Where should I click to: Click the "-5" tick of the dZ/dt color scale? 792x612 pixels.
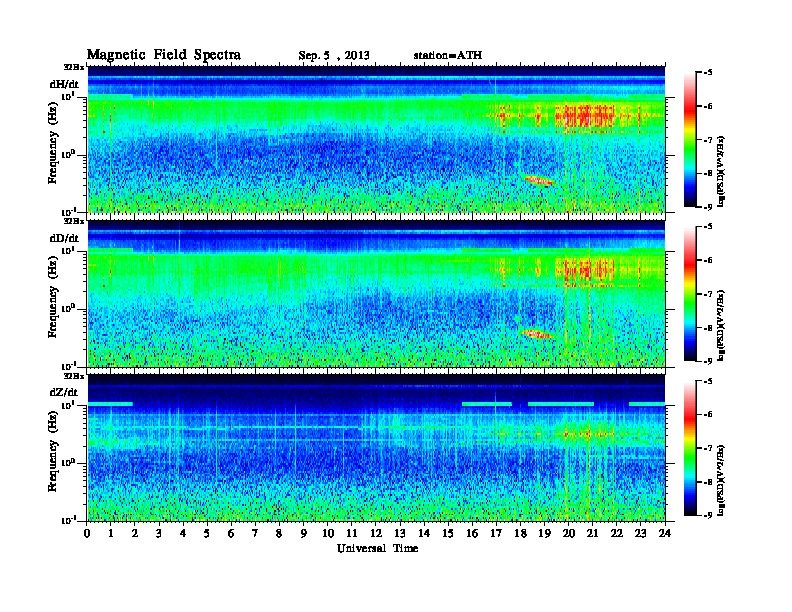[708, 381]
